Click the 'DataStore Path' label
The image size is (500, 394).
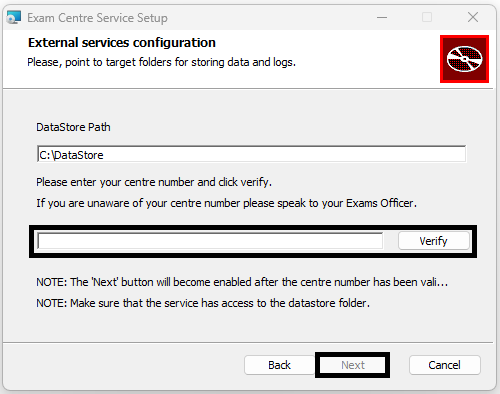(x=73, y=127)
